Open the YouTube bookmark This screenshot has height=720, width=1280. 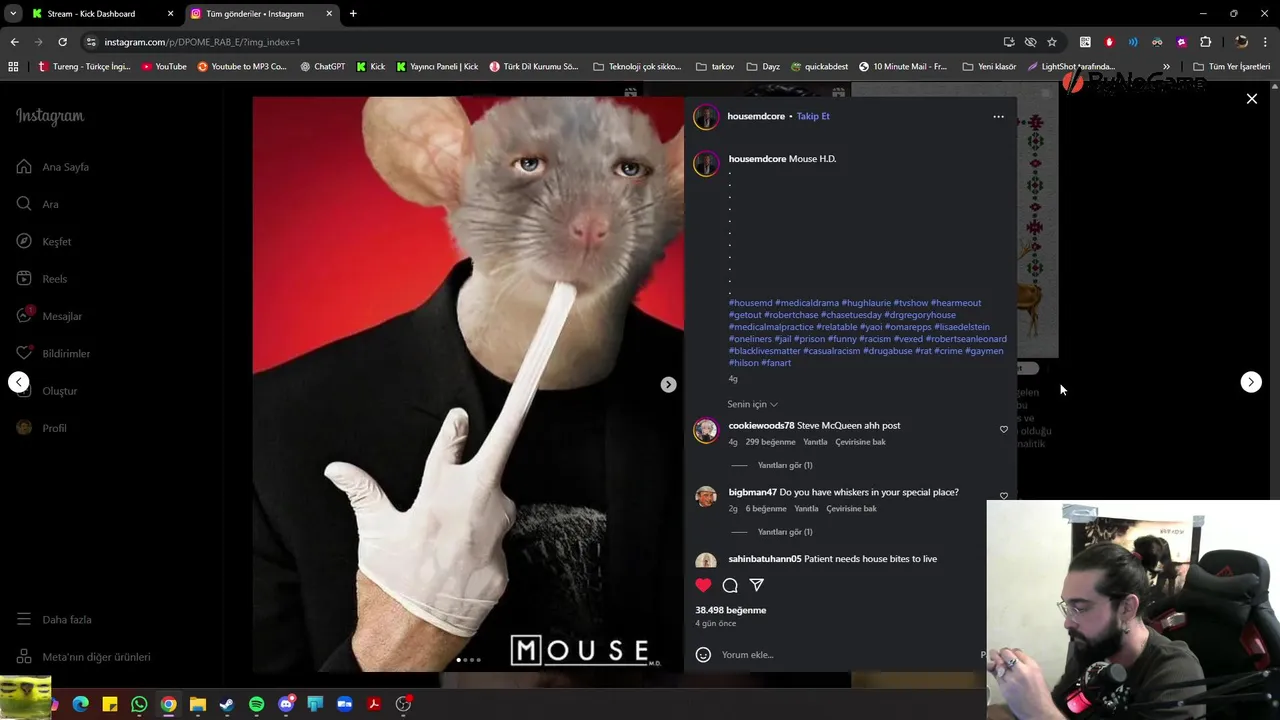164,67
